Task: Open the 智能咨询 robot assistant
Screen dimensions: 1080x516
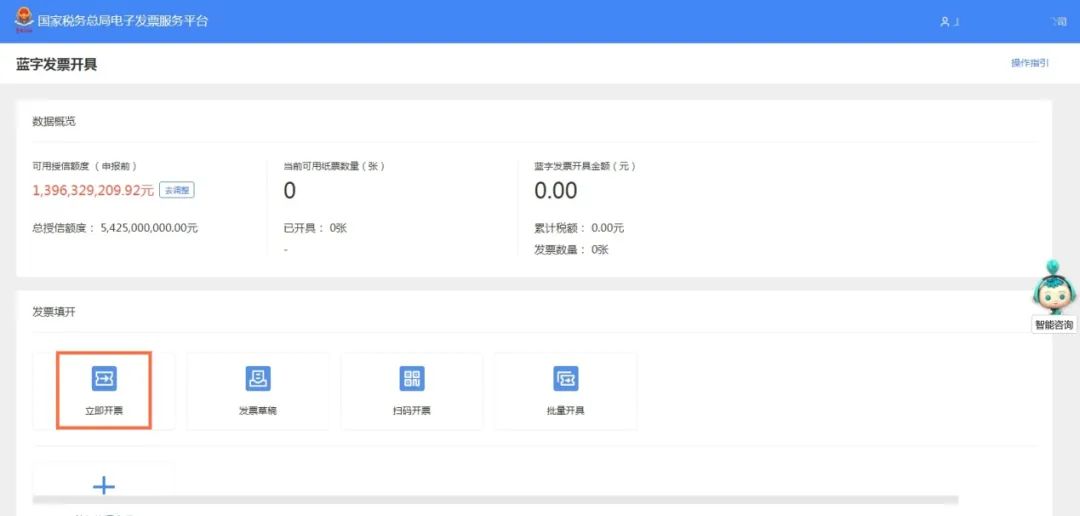Action: point(1053,287)
